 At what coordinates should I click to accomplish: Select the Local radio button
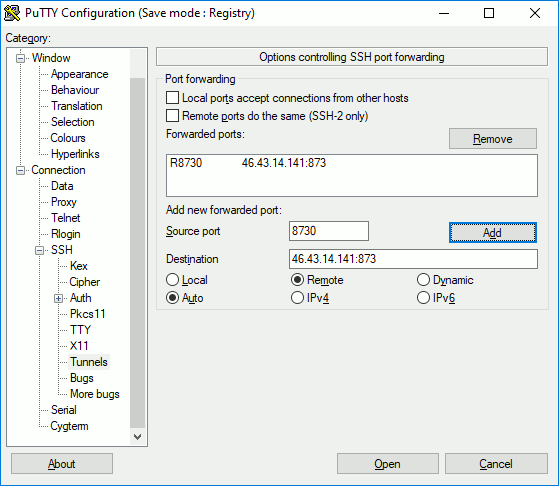click(x=173, y=280)
